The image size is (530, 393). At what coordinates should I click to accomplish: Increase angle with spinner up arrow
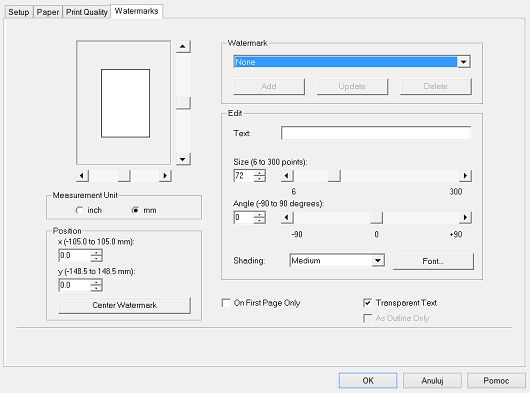260,214
